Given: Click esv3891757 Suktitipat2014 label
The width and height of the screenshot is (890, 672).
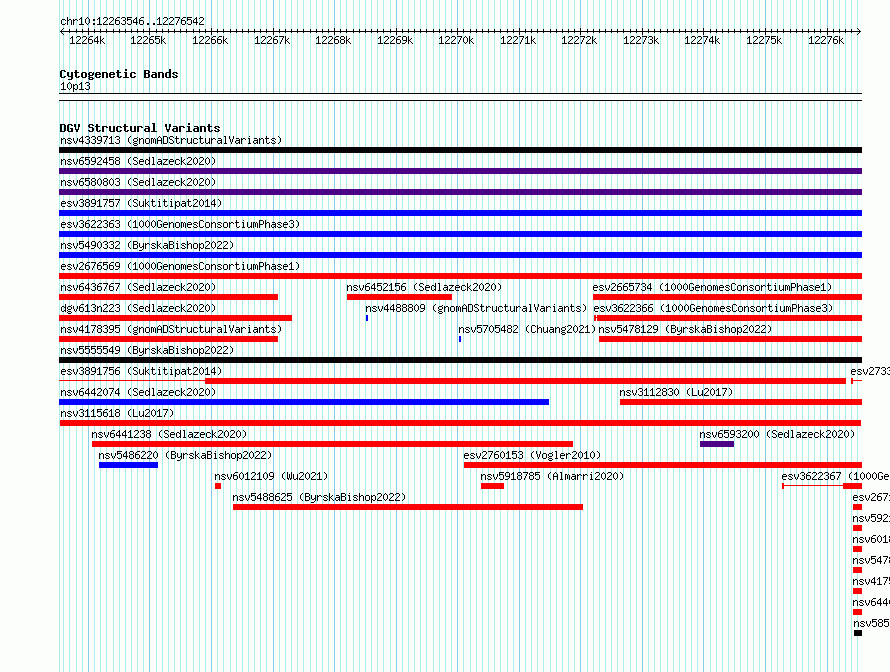Looking at the screenshot, I should tap(141, 203).
